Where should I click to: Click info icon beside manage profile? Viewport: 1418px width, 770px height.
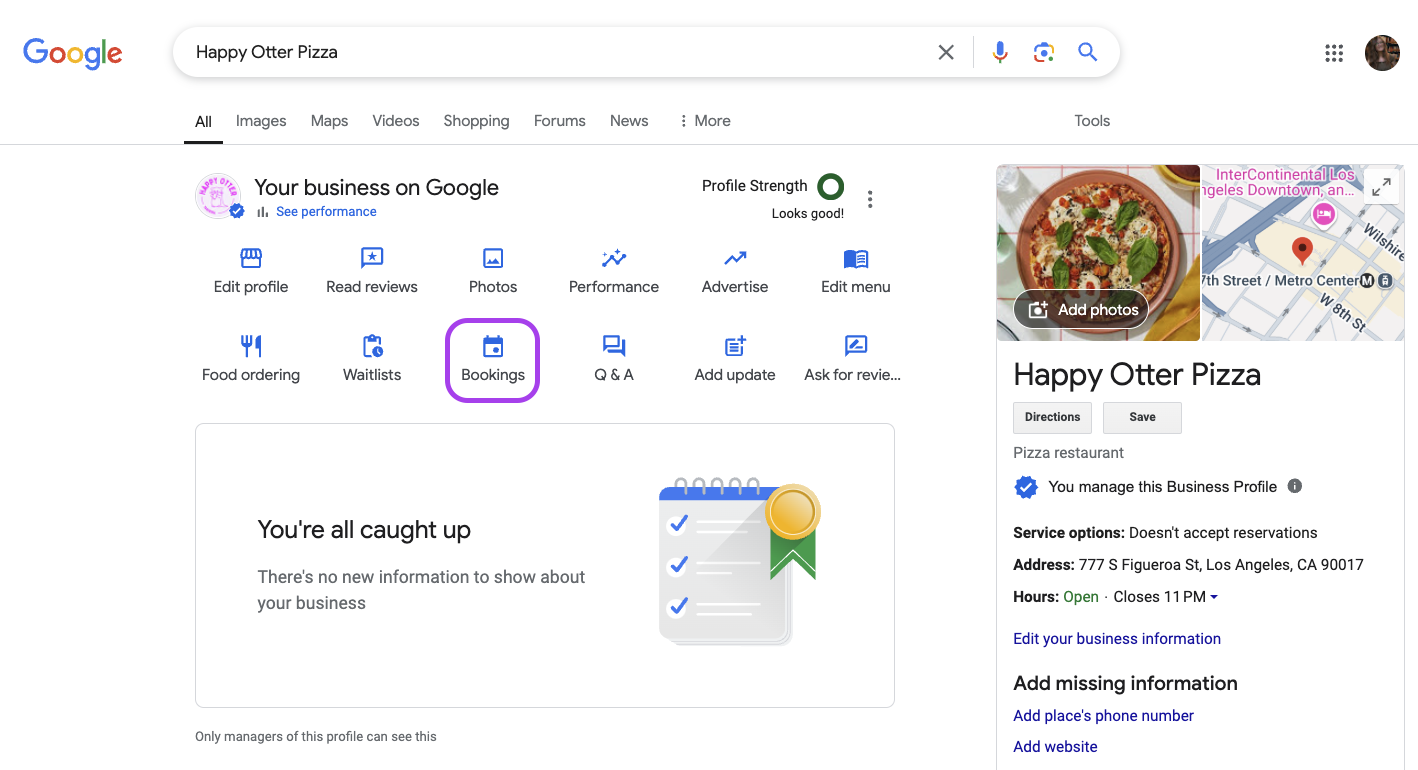1295,486
